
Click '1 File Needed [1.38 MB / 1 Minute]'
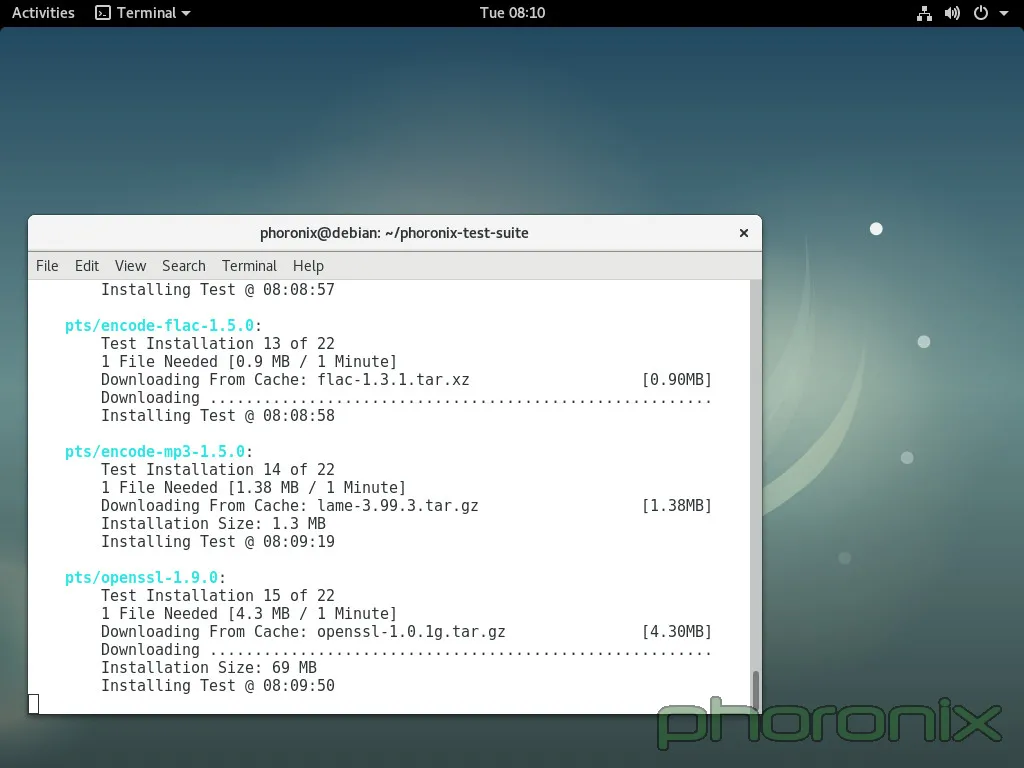253,488
